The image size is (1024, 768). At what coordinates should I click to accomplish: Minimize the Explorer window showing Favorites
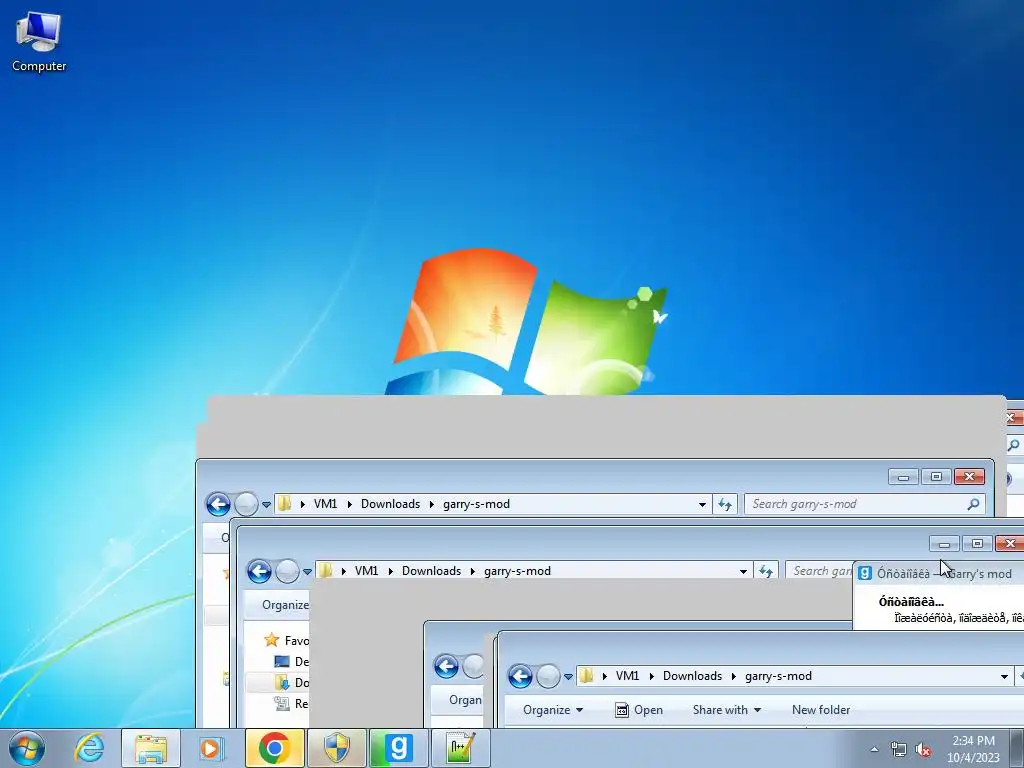[944, 543]
